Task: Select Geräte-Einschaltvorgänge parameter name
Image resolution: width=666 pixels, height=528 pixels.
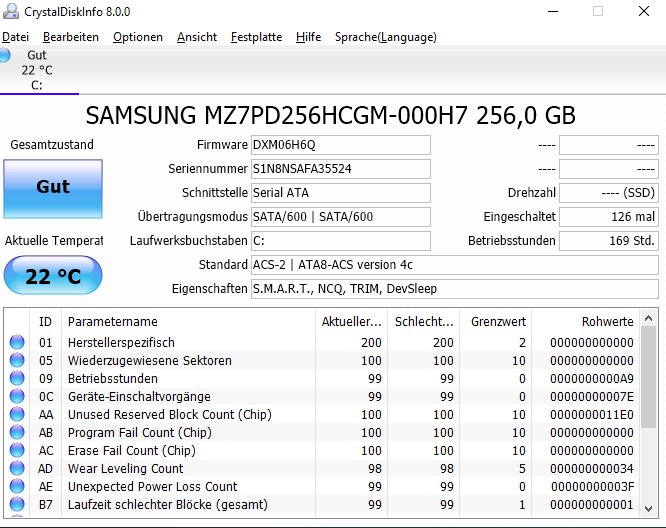Action: [139, 396]
